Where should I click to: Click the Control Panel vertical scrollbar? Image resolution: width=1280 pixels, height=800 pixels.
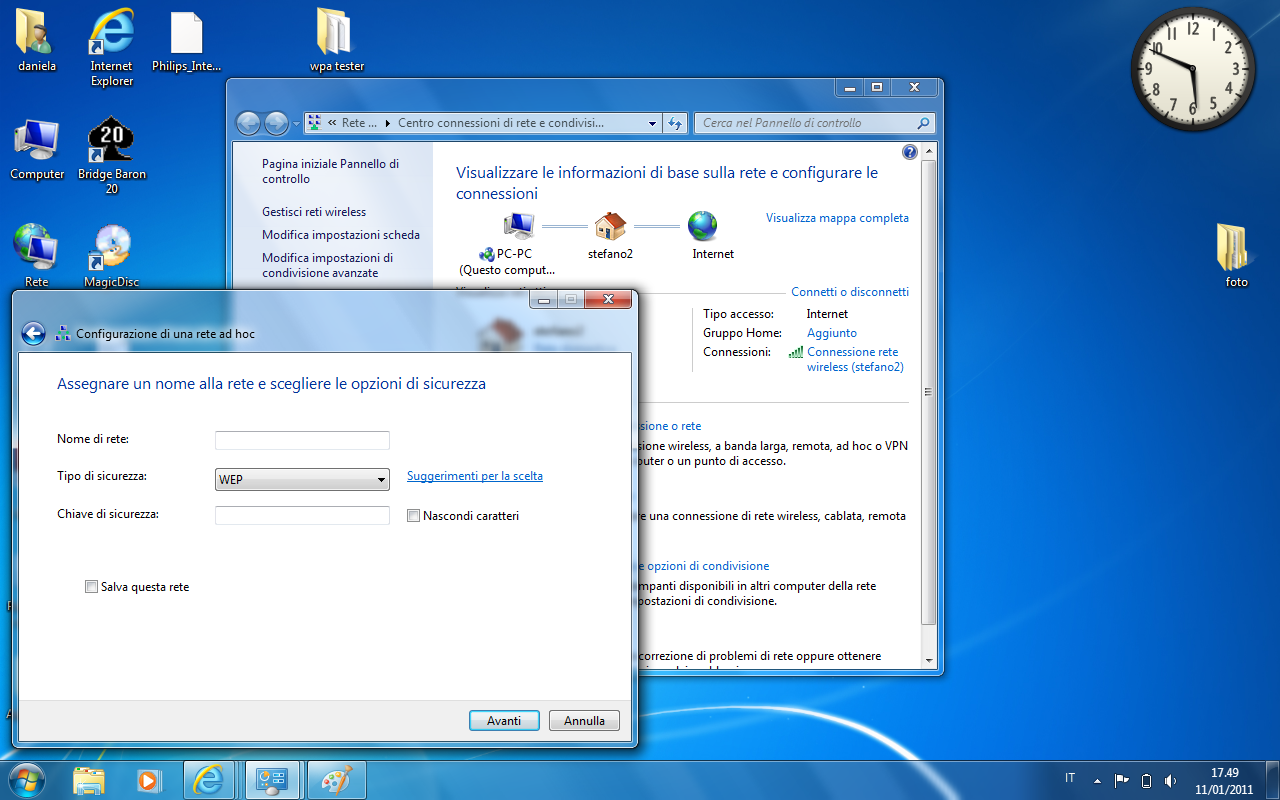[x=928, y=392]
